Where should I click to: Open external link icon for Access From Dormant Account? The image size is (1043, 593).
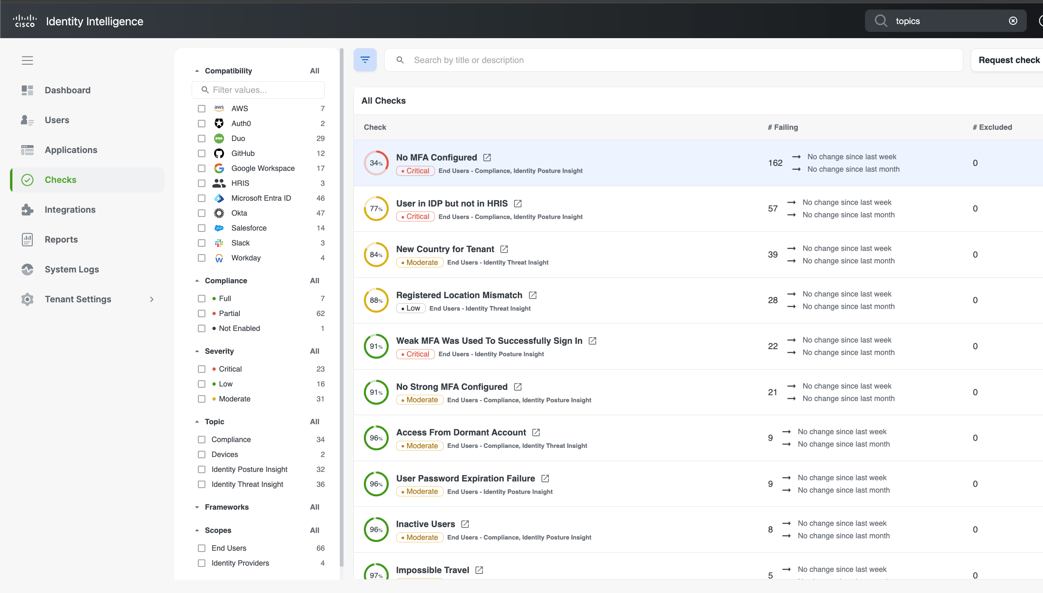click(536, 433)
